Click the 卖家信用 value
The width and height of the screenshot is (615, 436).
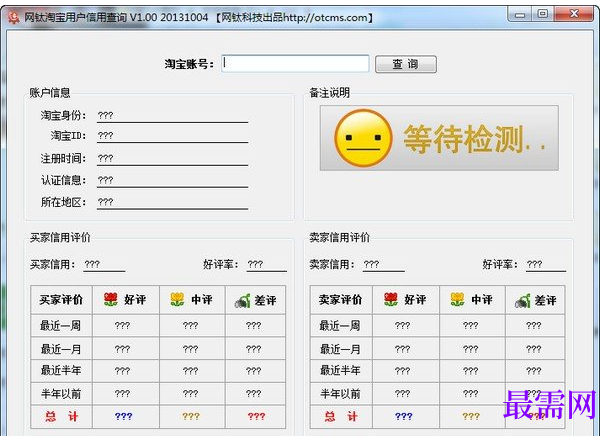tap(384, 265)
